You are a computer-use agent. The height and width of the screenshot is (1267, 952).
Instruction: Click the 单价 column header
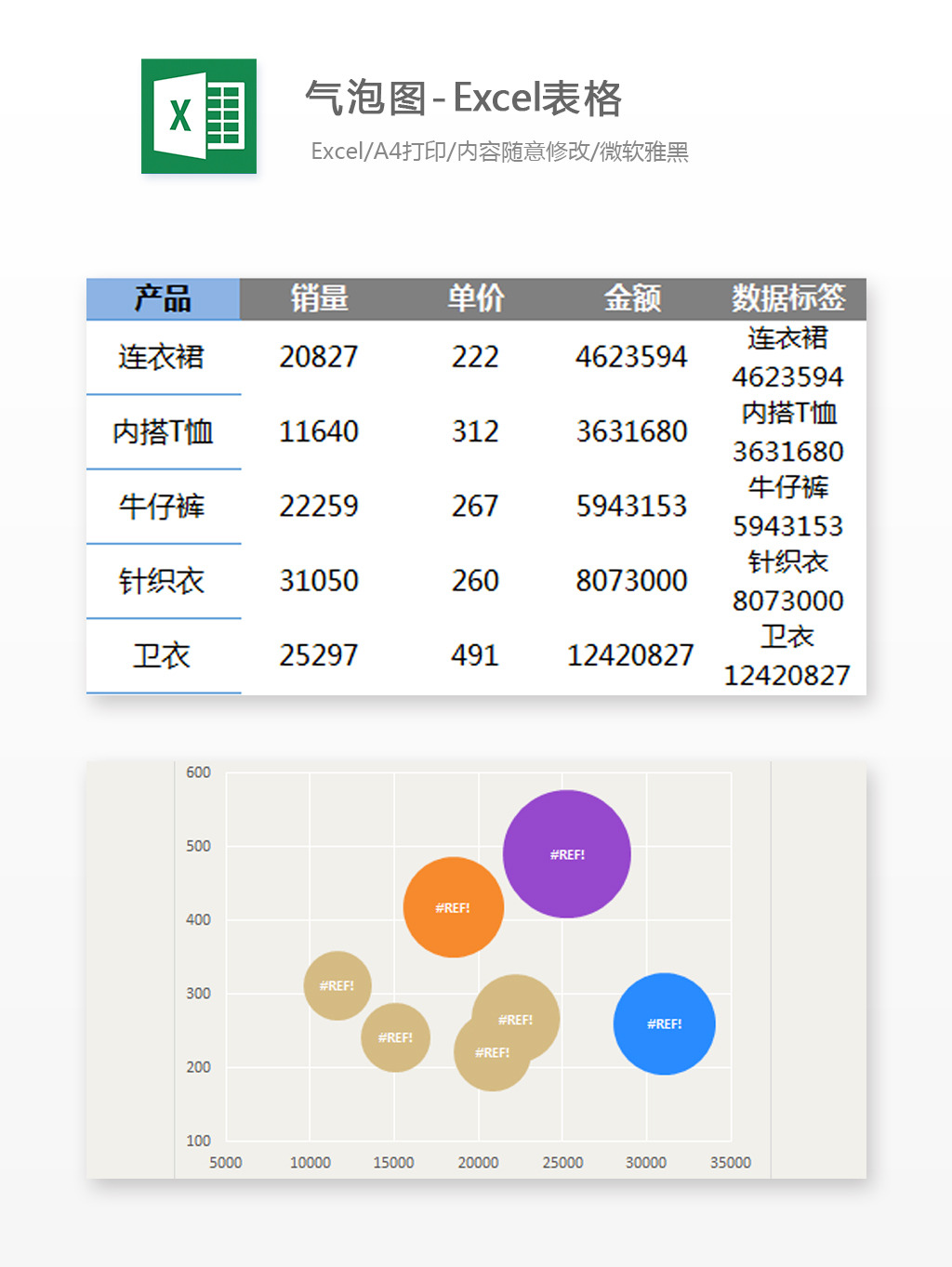tap(475, 298)
